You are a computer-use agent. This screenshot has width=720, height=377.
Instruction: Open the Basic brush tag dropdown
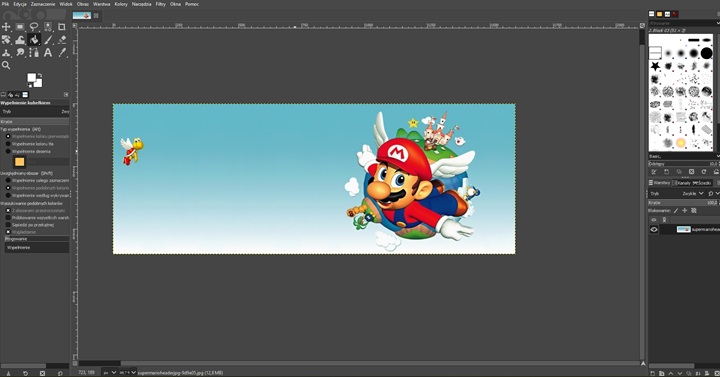click(x=684, y=157)
